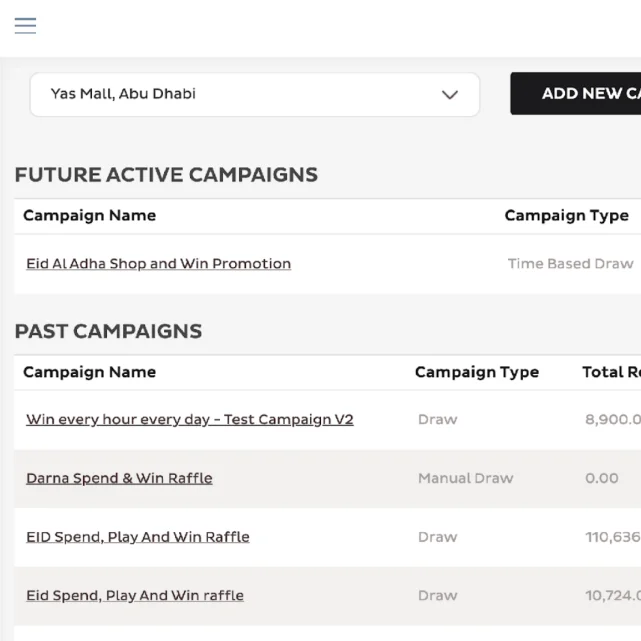The image size is (641, 641).
Task: Click Campaign Type header under Future Active Campaigns
Action: tap(566, 216)
